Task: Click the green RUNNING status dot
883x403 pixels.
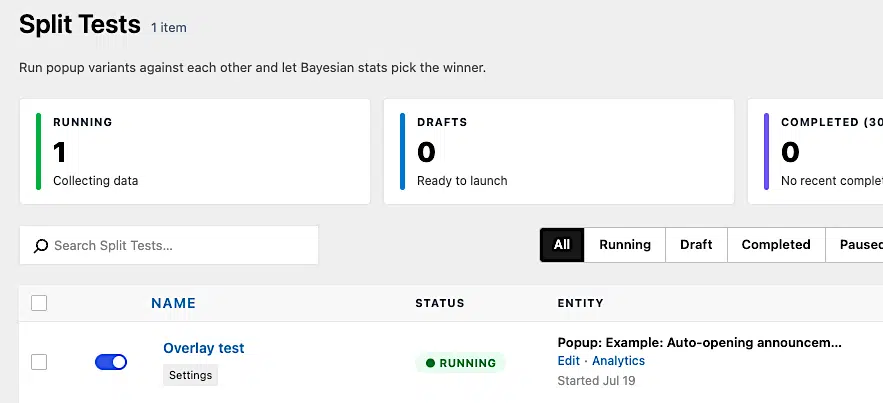Action: point(431,363)
